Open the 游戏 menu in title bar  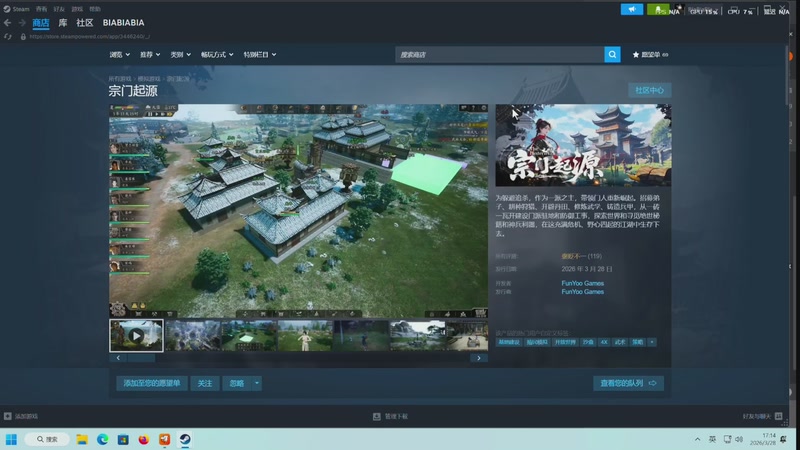(77, 9)
